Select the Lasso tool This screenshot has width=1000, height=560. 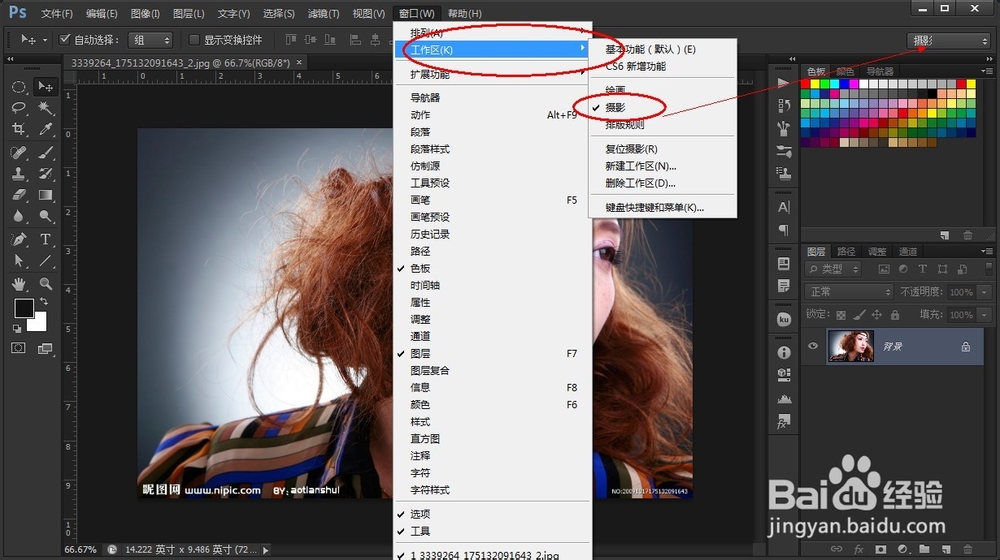tap(18, 108)
